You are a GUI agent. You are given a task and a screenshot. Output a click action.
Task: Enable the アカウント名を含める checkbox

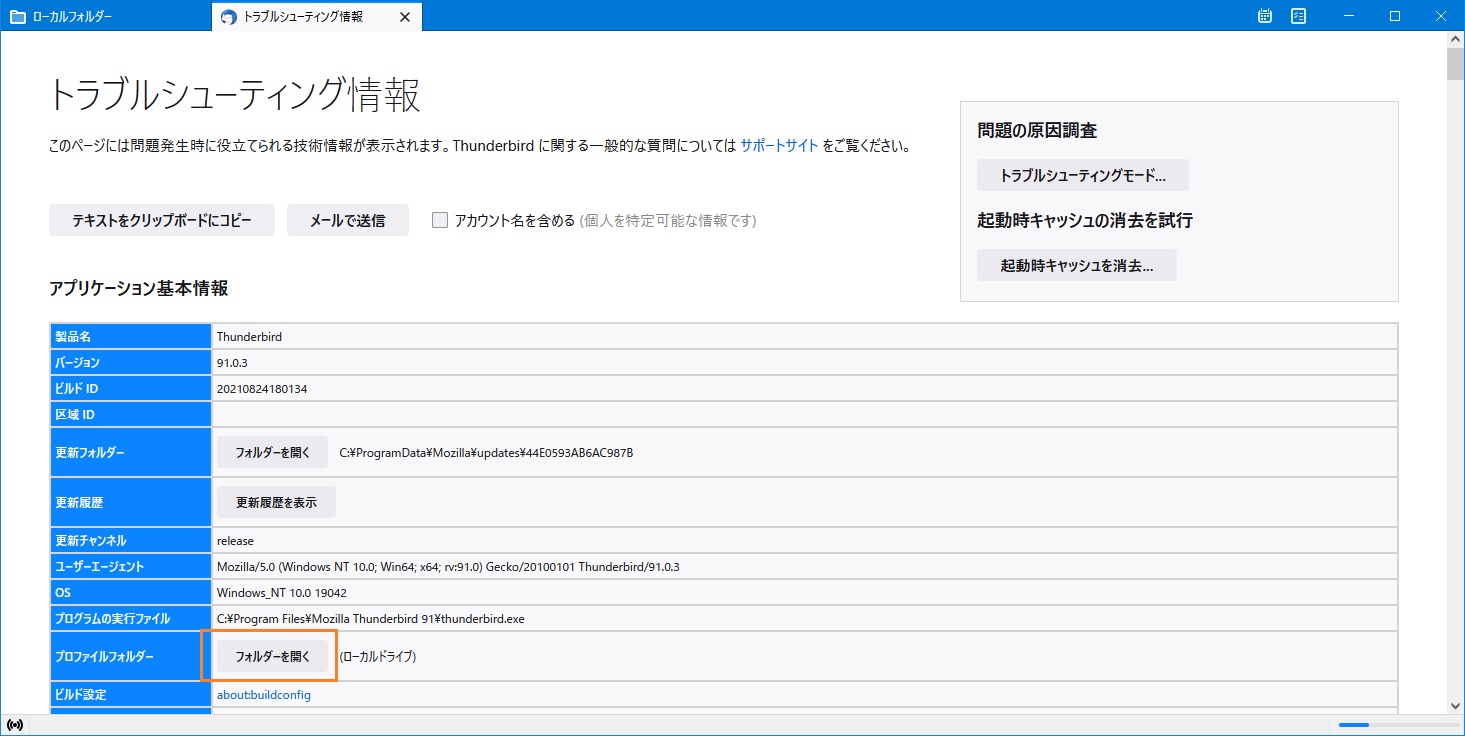(440, 220)
